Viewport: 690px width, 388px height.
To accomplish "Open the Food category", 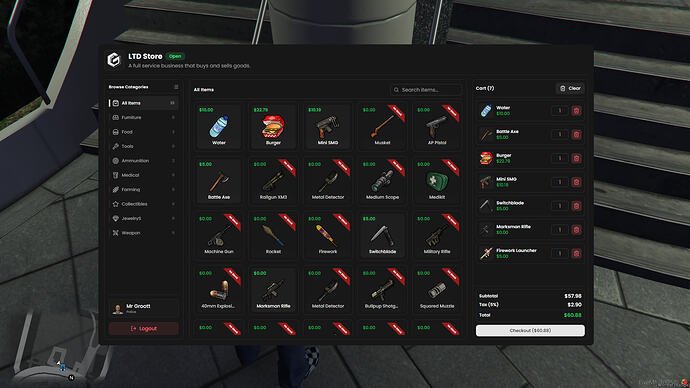I will (x=143, y=132).
